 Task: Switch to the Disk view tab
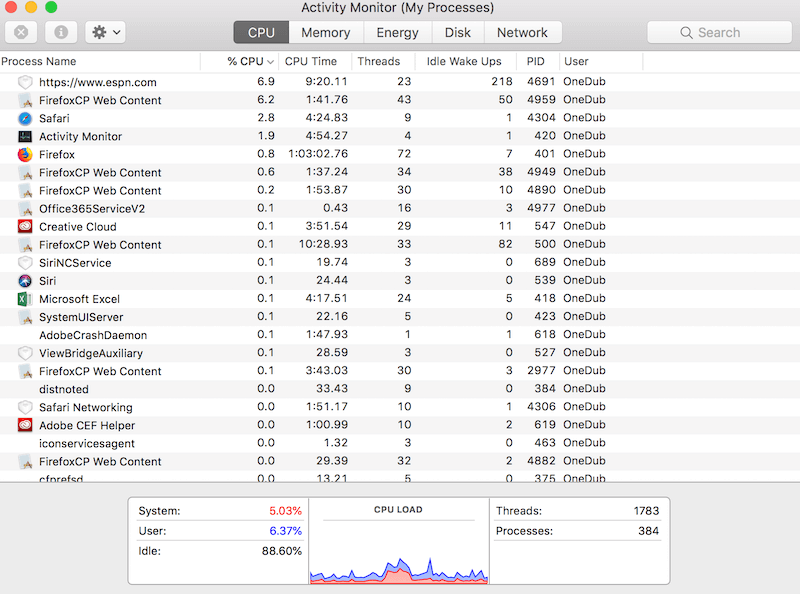coord(457,32)
